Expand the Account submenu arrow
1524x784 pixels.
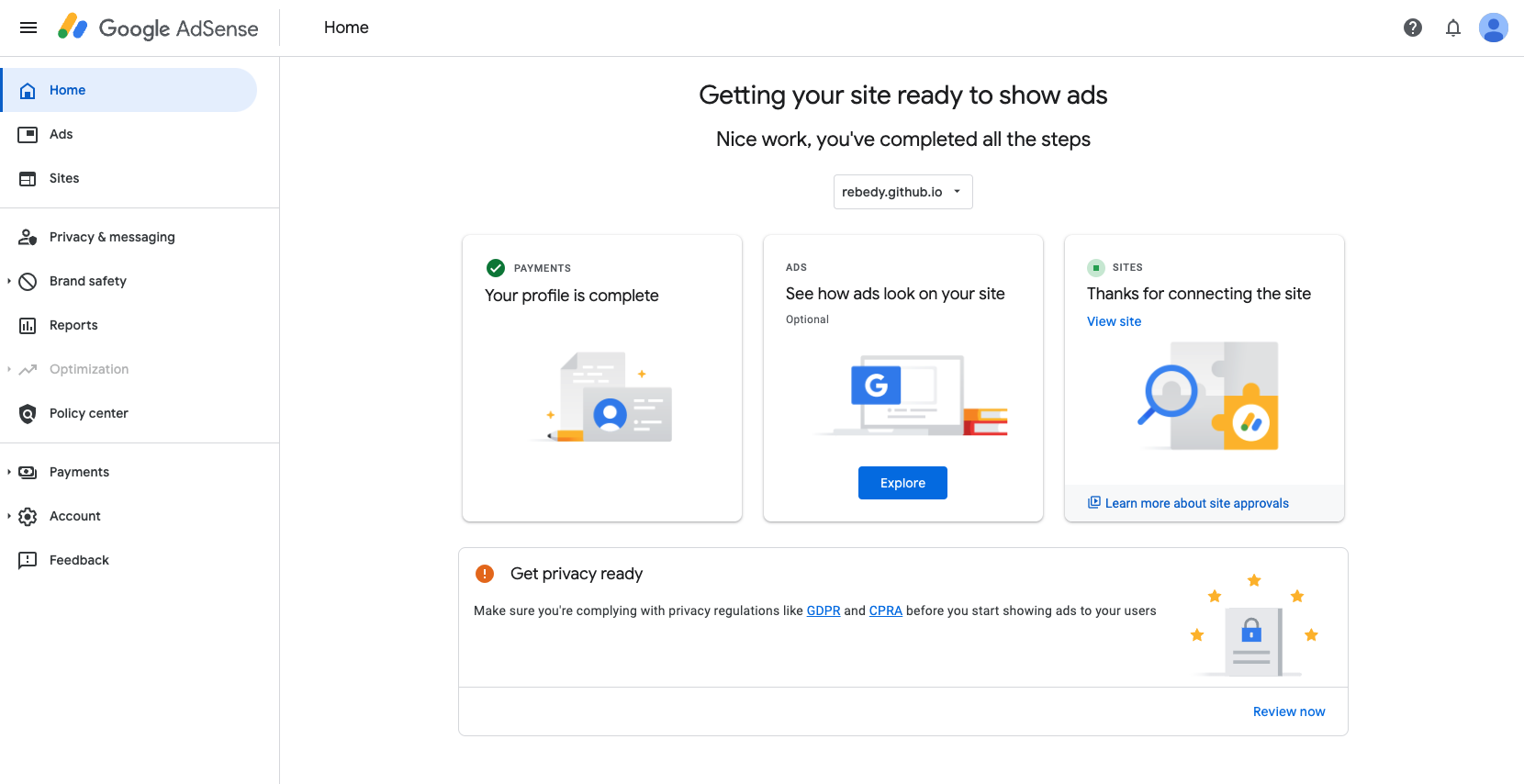point(9,516)
